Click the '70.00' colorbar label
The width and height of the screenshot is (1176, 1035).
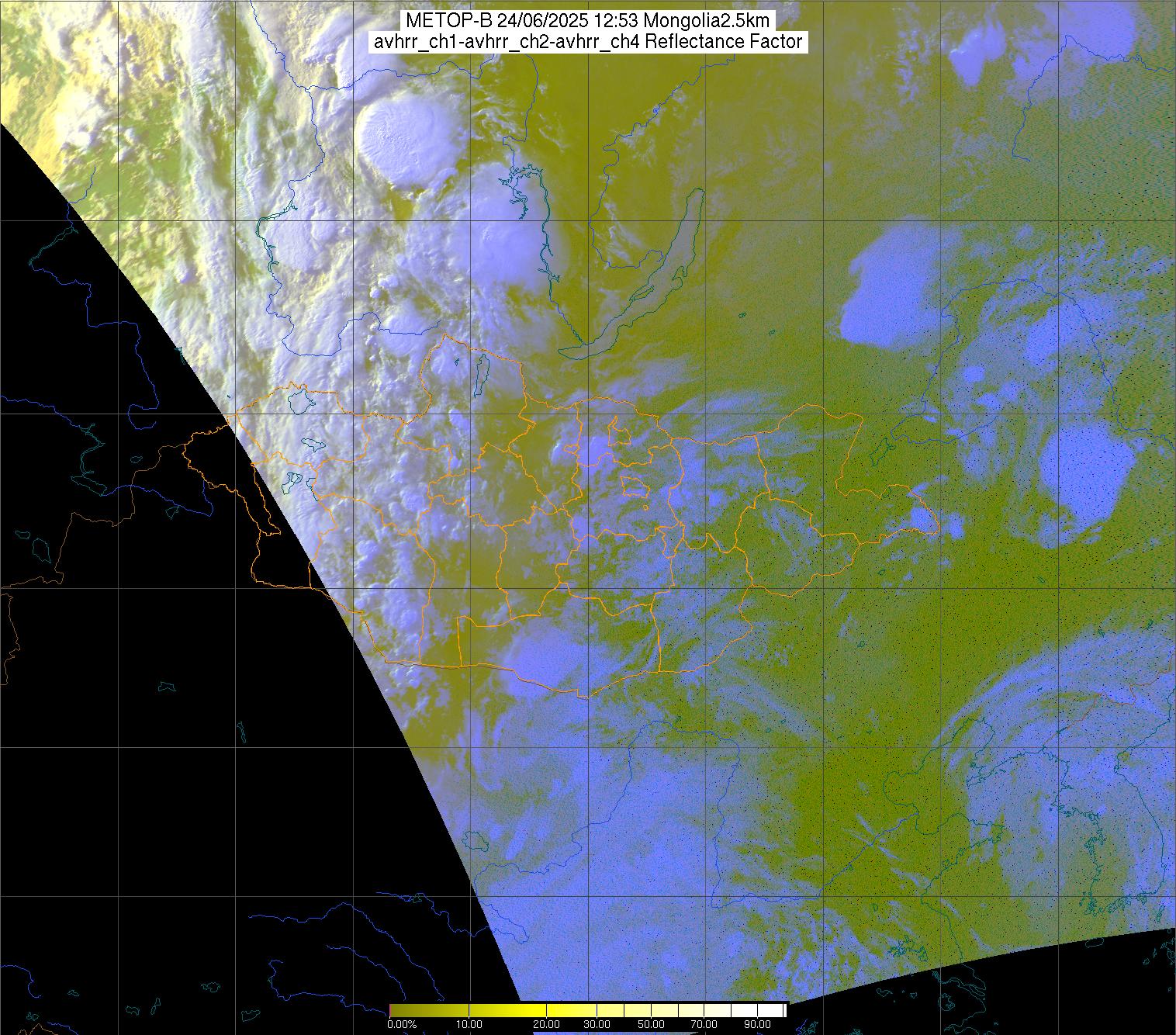pyautogui.click(x=702, y=1024)
